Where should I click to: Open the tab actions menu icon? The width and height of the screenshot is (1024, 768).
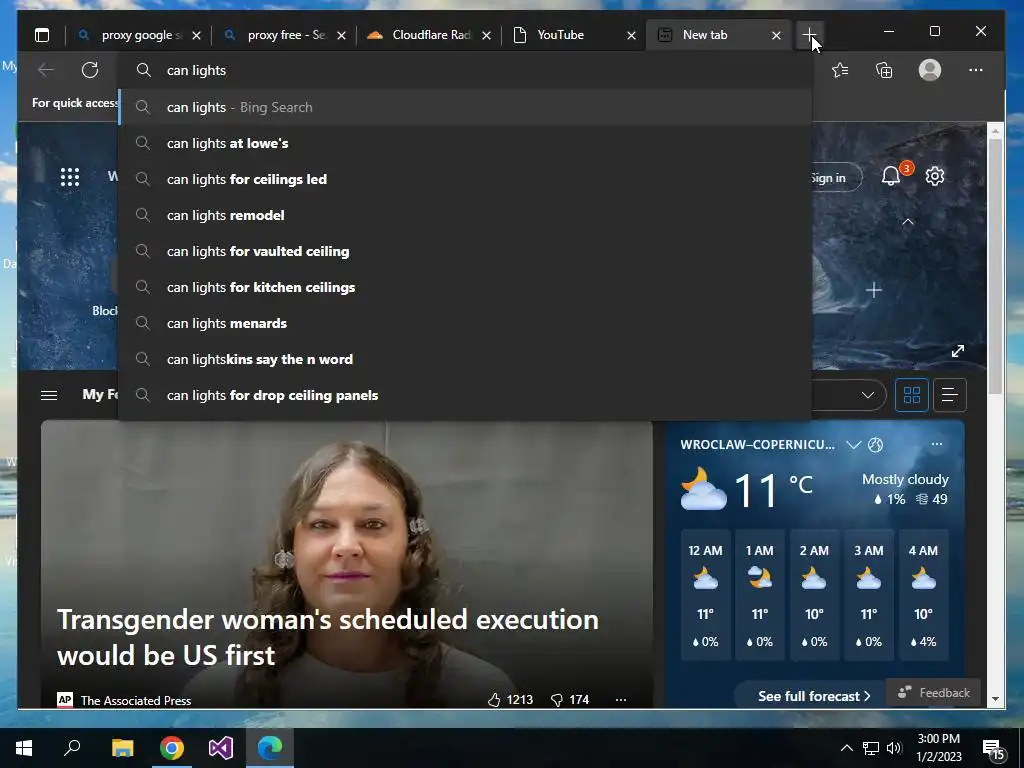point(42,35)
